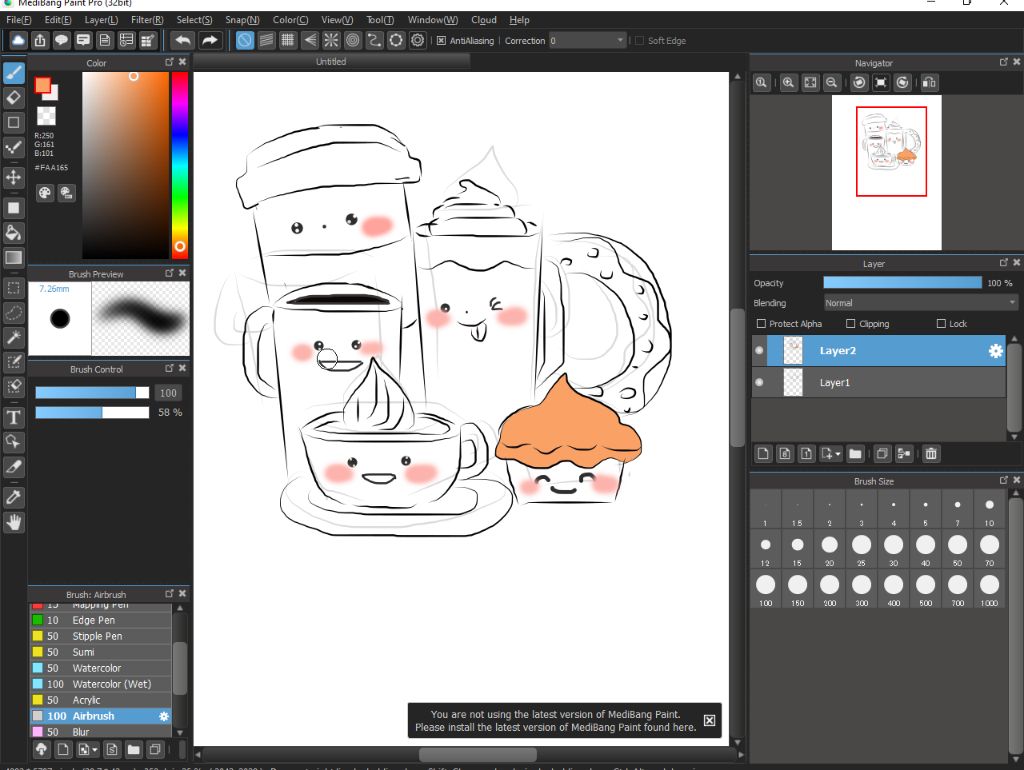Enable the radial snap guide
1024x770 pixels.
pos(331,40)
